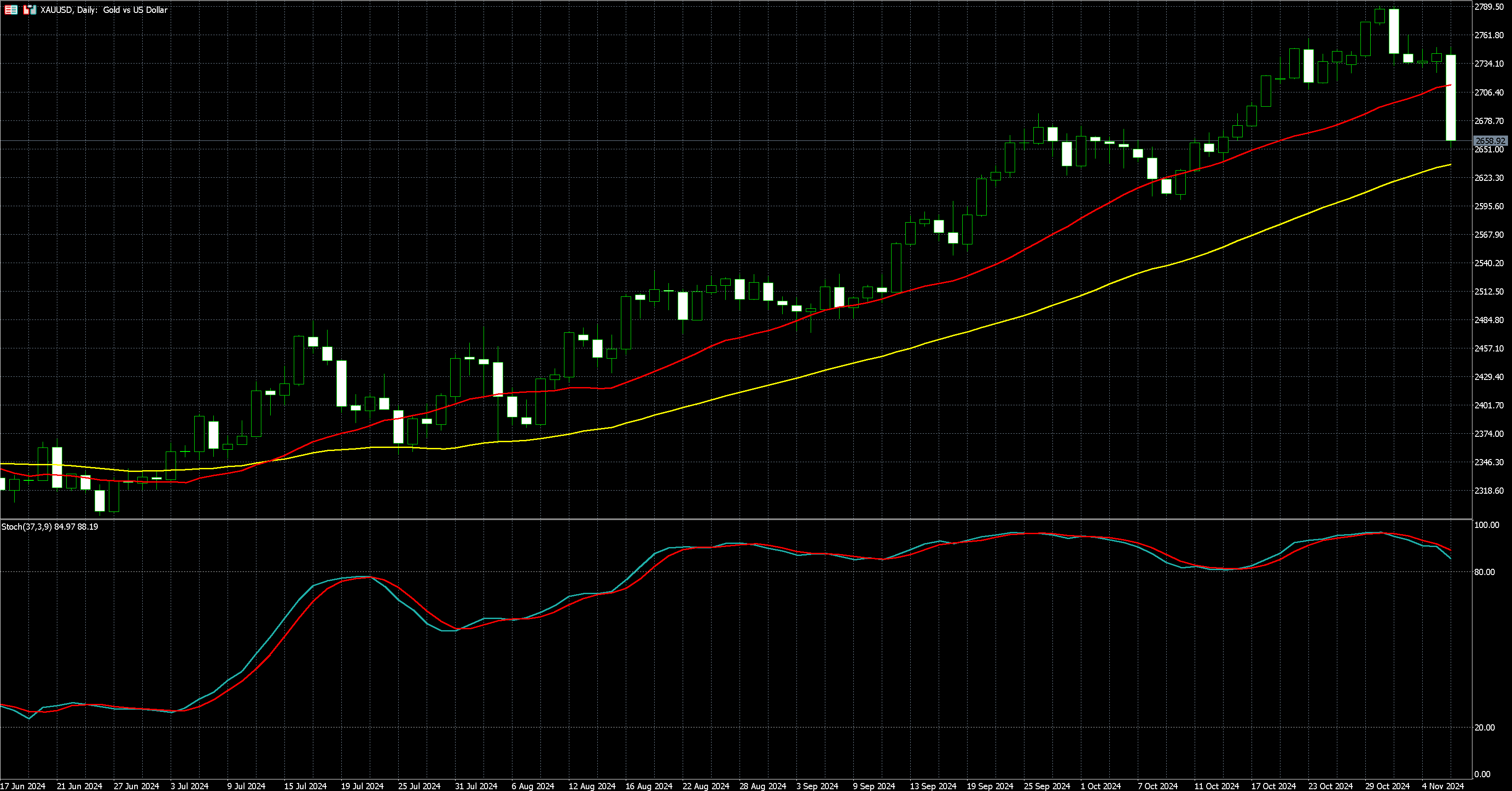1512x791 pixels.
Task: Click the current price label 2658.92
Action: coord(1490,141)
